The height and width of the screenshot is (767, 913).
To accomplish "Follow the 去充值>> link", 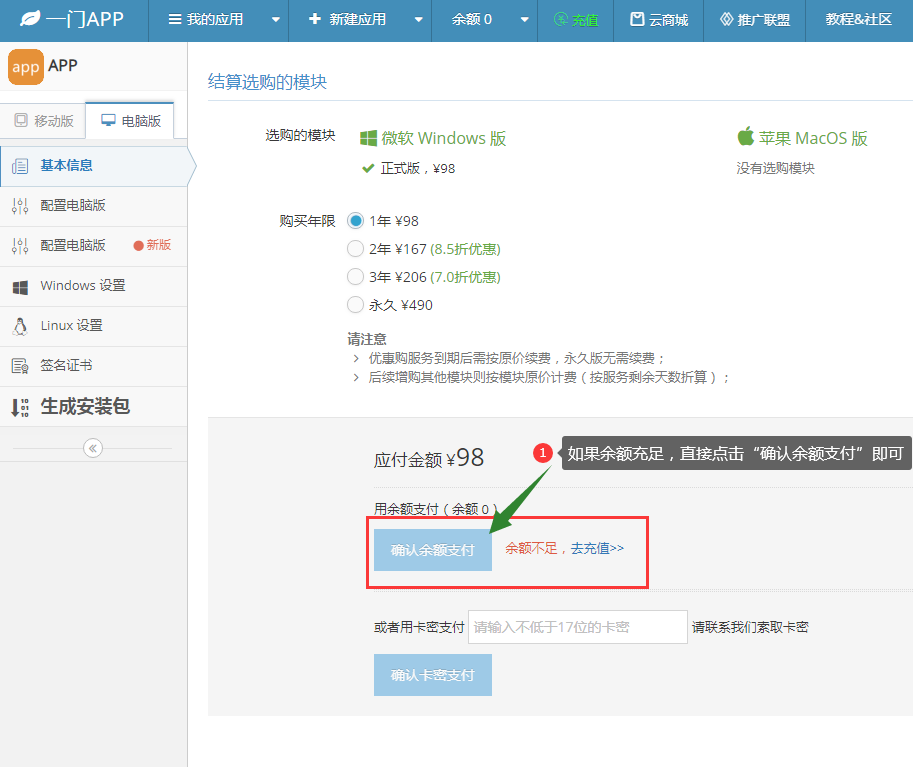I will [x=597, y=549].
